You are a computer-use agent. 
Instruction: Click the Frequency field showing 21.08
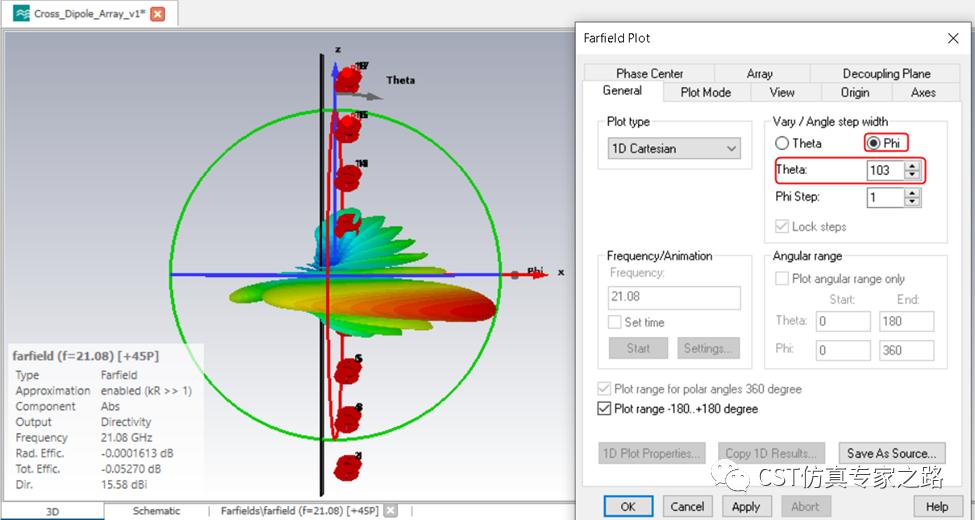tap(674, 297)
